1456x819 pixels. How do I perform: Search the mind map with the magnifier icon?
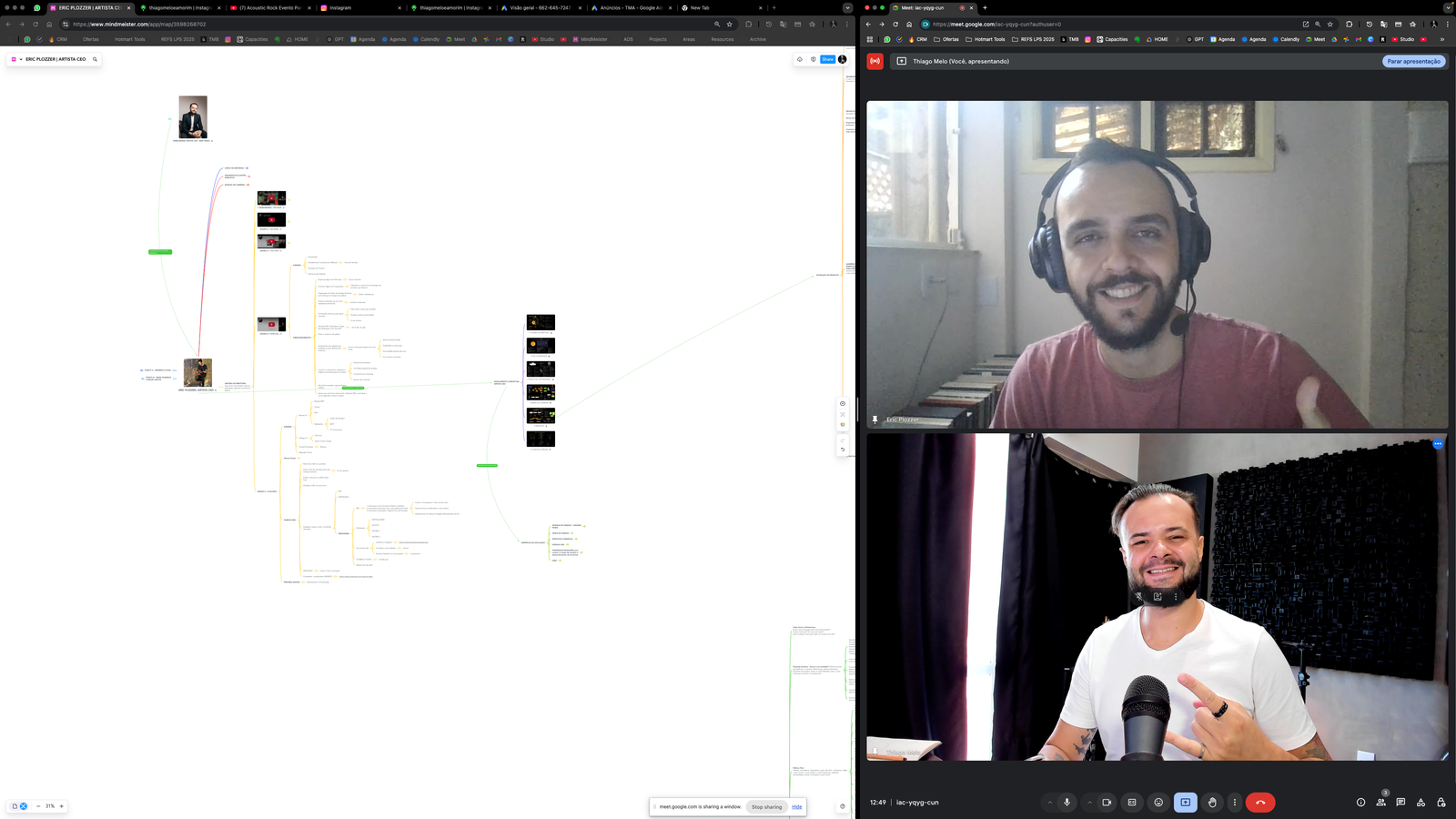click(95, 59)
